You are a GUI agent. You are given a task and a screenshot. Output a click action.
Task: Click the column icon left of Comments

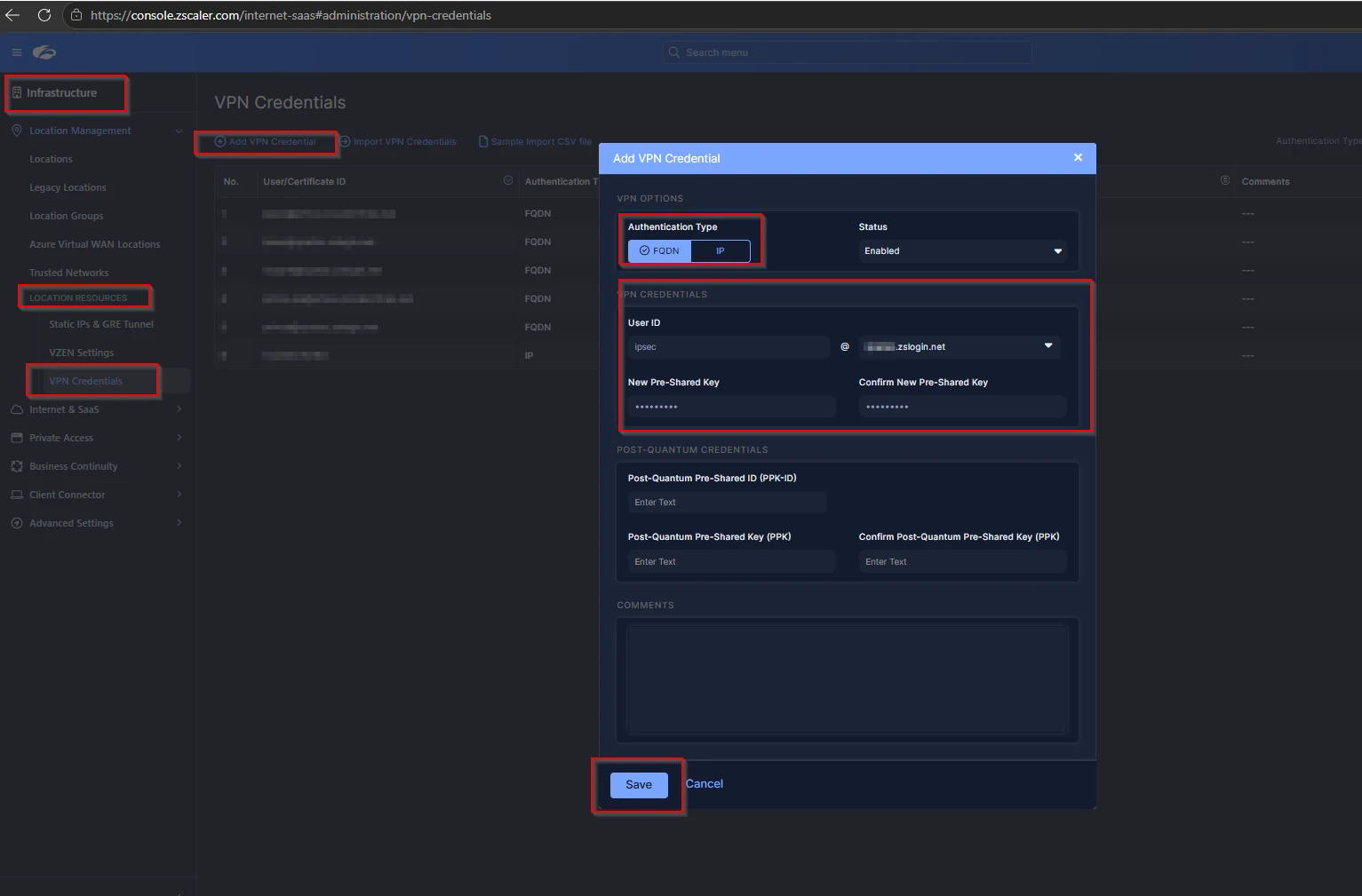click(x=1225, y=180)
